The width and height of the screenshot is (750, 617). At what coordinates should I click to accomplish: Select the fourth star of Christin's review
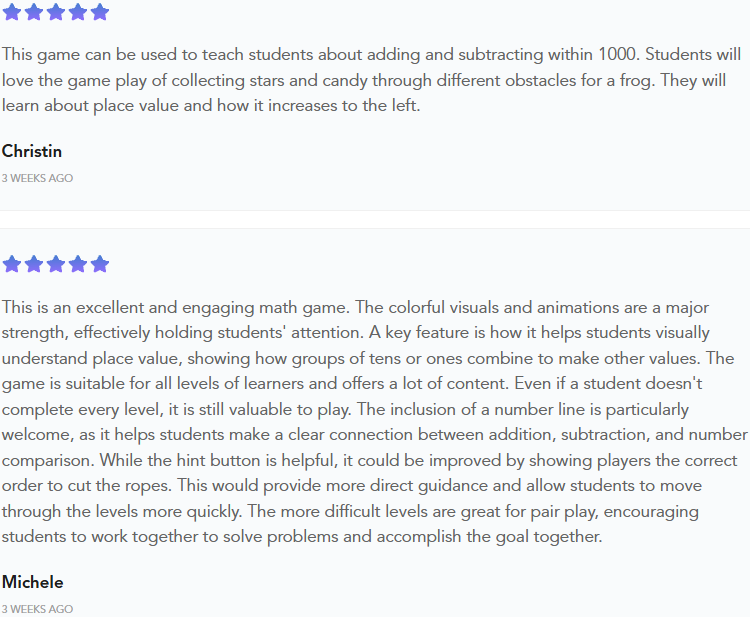77,13
